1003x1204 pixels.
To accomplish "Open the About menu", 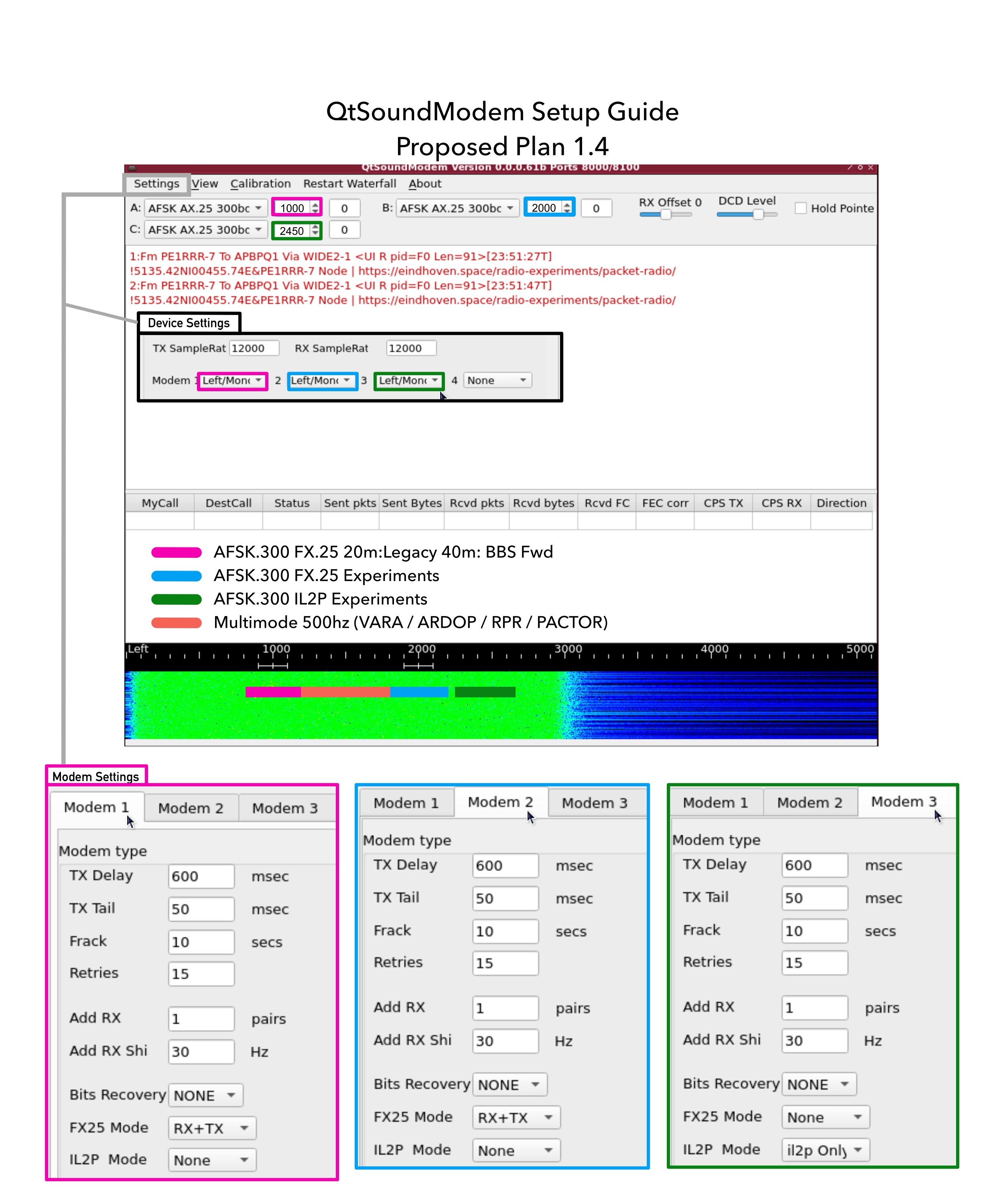I will pos(425,184).
